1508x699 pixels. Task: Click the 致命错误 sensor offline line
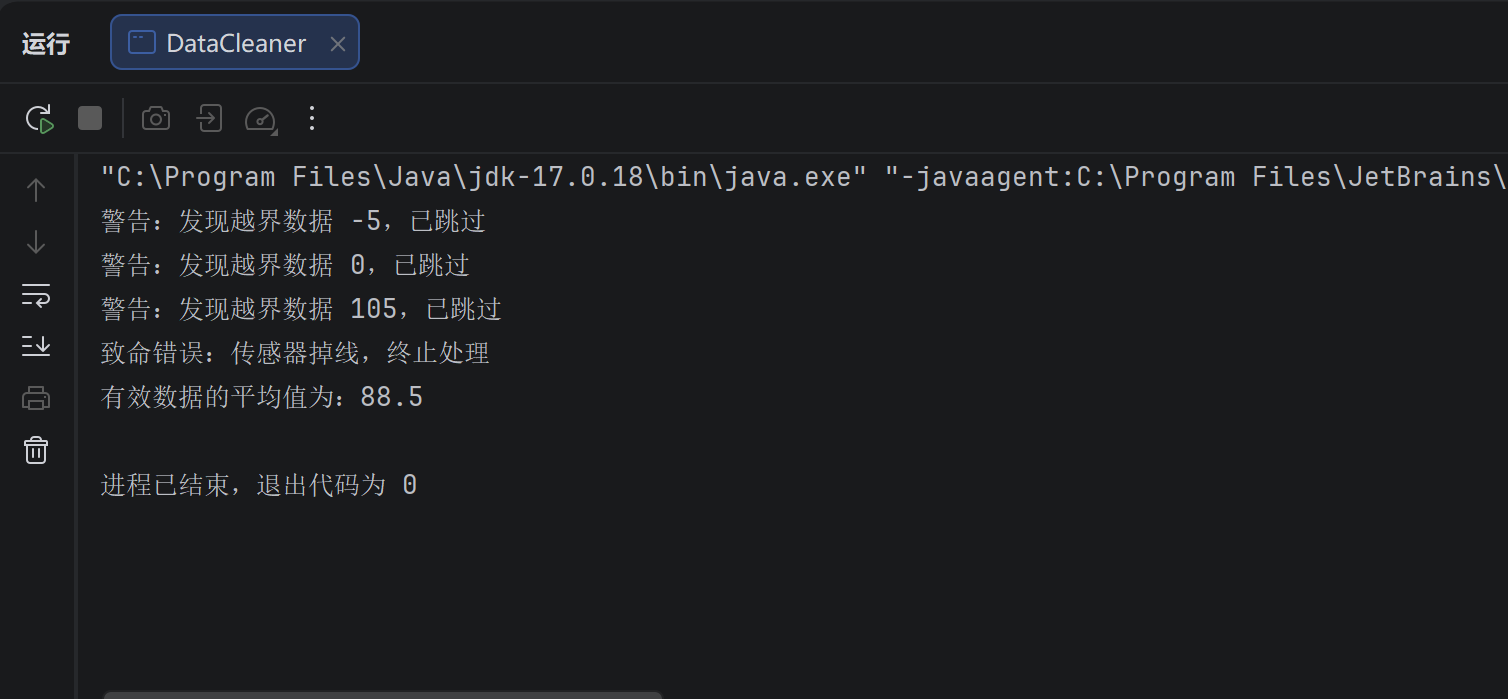pyautogui.click(x=295, y=354)
